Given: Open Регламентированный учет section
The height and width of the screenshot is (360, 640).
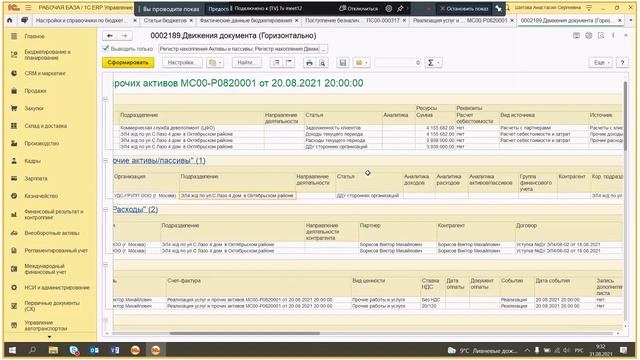Looking at the screenshot, I should point(56,250).
